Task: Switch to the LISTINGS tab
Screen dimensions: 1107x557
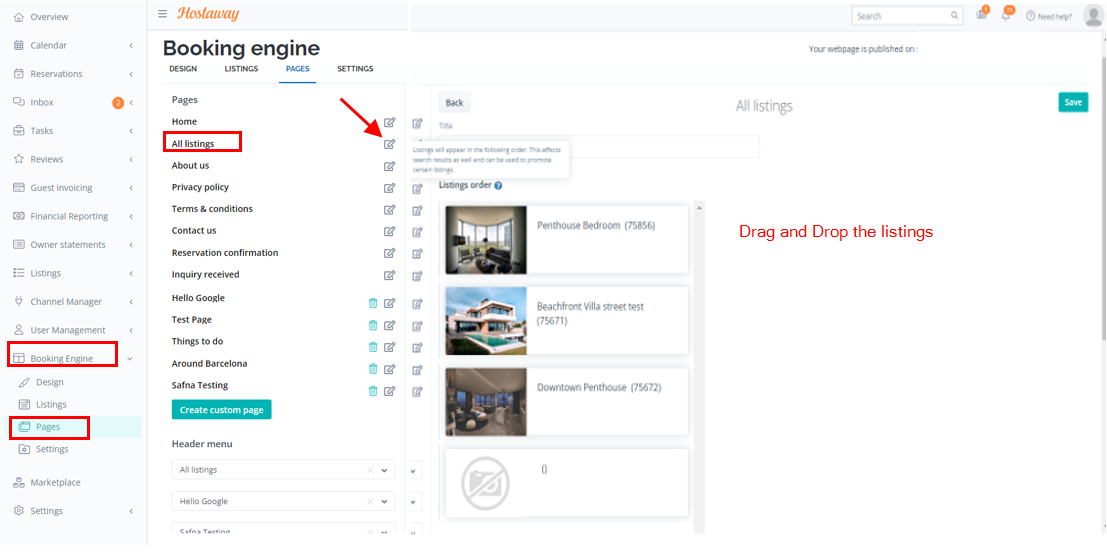Action: click(241, 69)
